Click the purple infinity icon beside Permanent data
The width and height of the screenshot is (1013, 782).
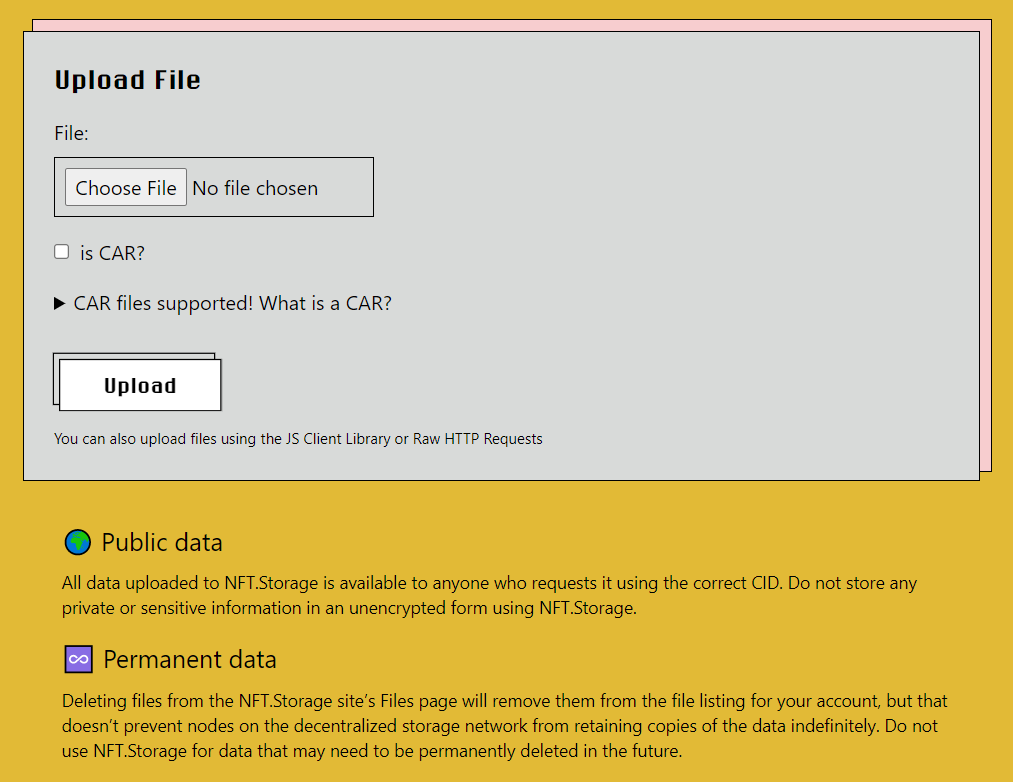tap(78, 659)
